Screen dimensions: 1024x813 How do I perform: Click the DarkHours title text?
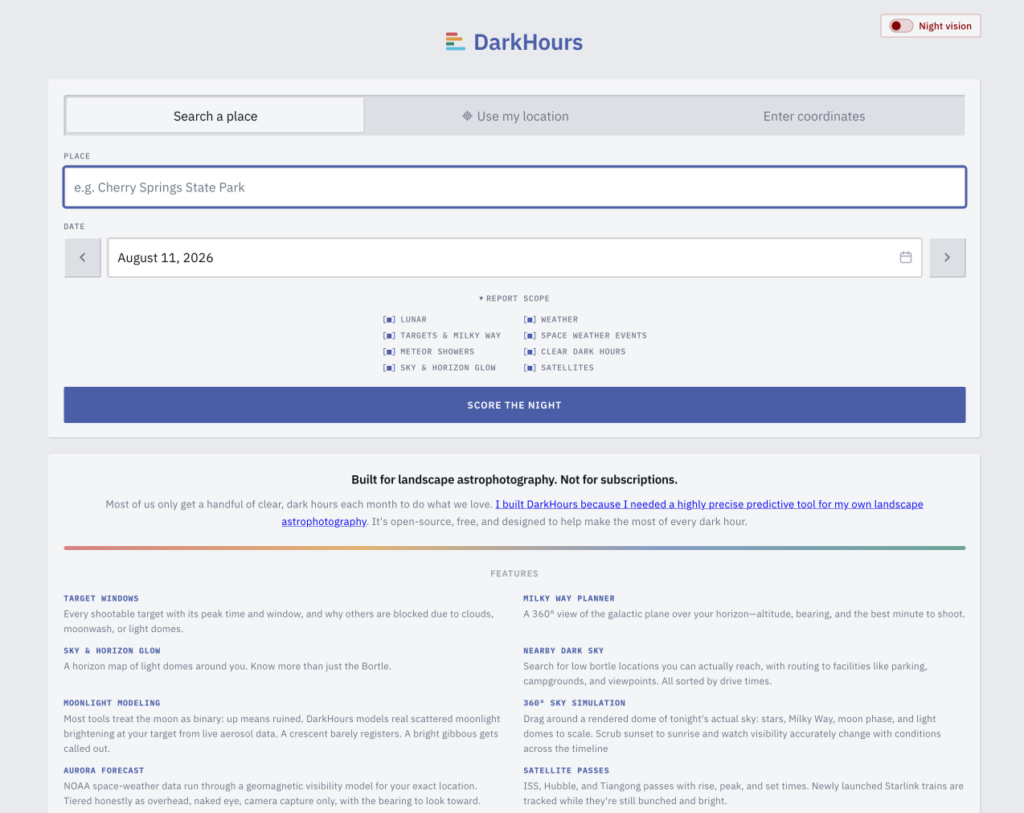click(528, 42)
